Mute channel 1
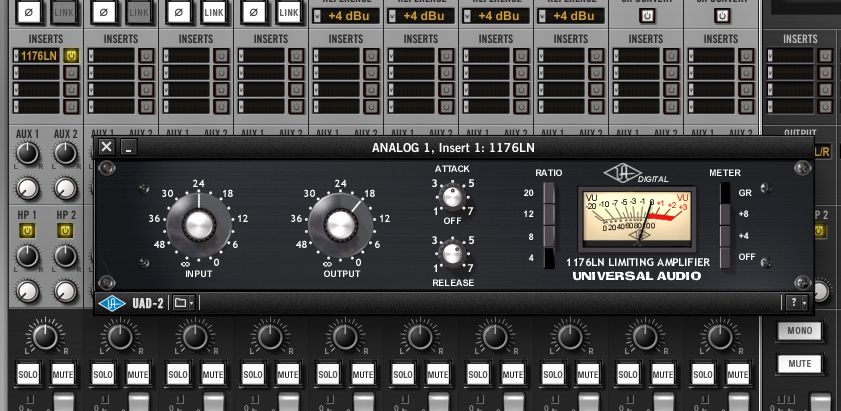The height and width of the screenshot is (411, 841). (63, 374)
